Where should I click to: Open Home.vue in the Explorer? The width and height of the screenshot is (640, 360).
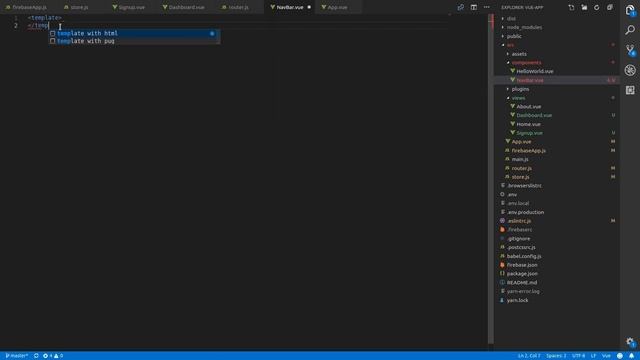[528, 124]
